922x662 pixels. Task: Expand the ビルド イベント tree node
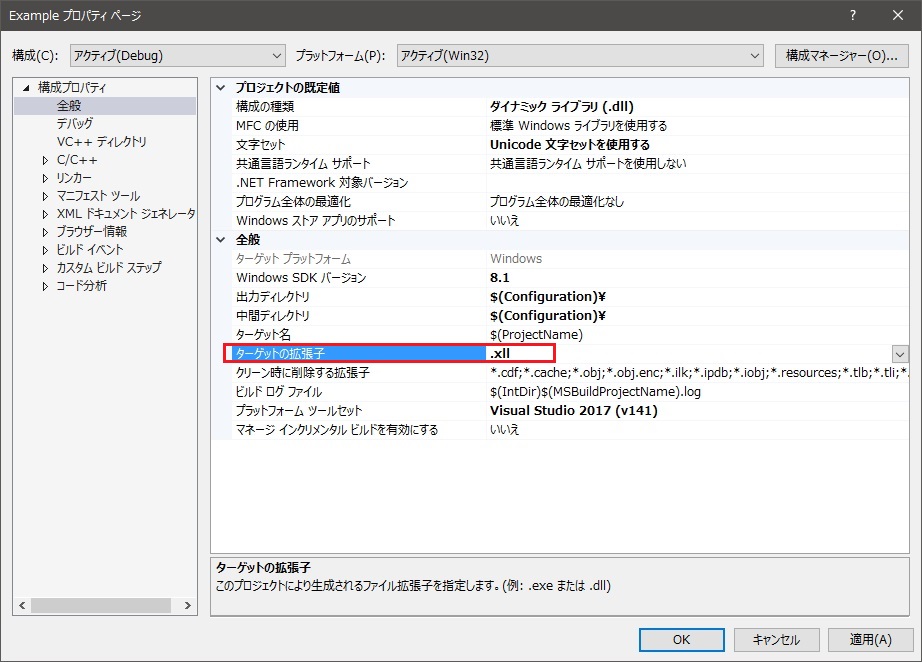pos(45,250)
